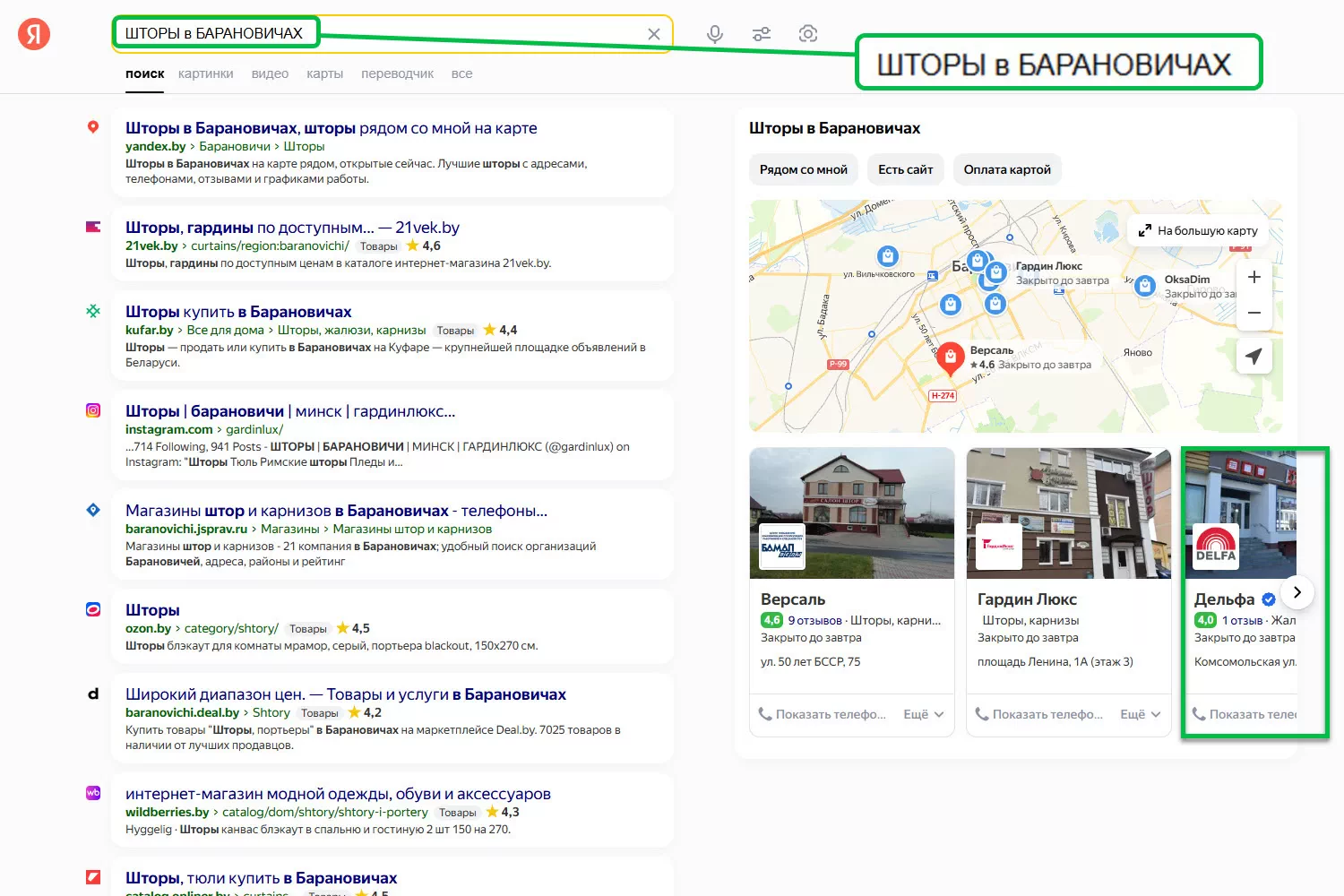Toggle the Есть сайт filter
1344x896 pixels.
pos(905,169)
